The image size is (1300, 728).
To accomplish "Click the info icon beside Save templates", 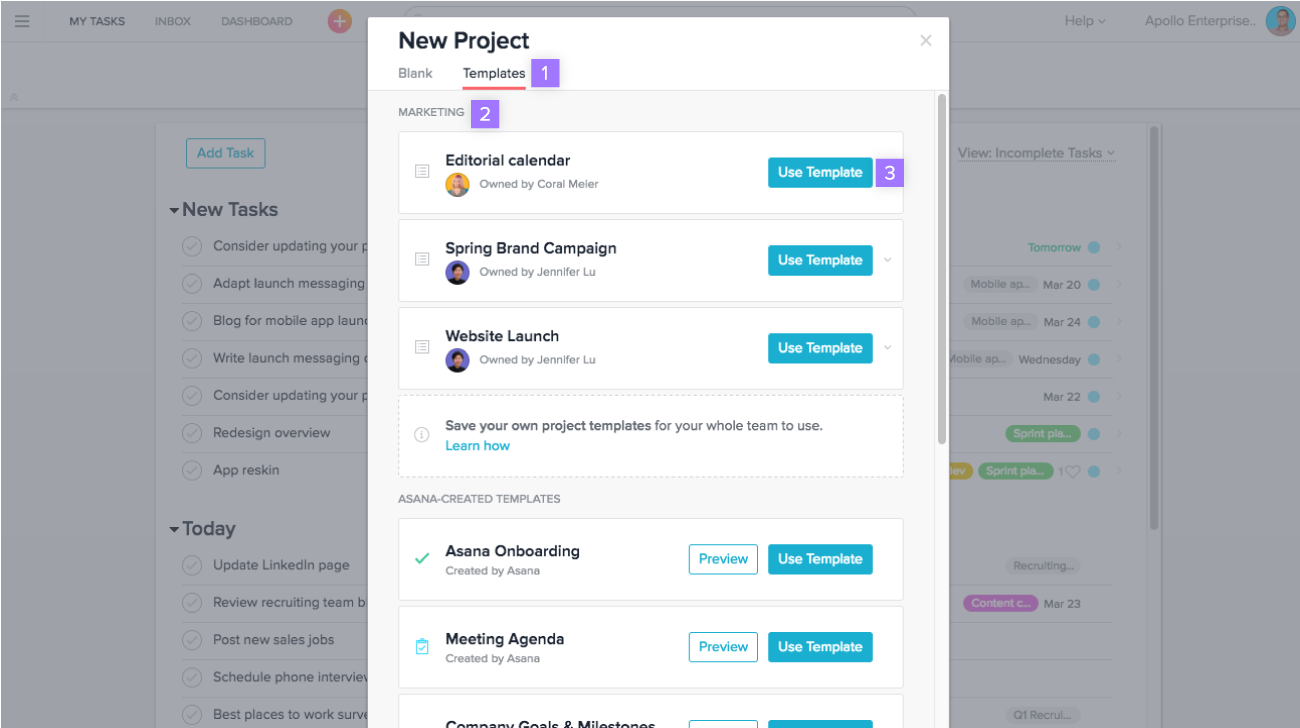I will pyautogui.click(x=422, y=435).
